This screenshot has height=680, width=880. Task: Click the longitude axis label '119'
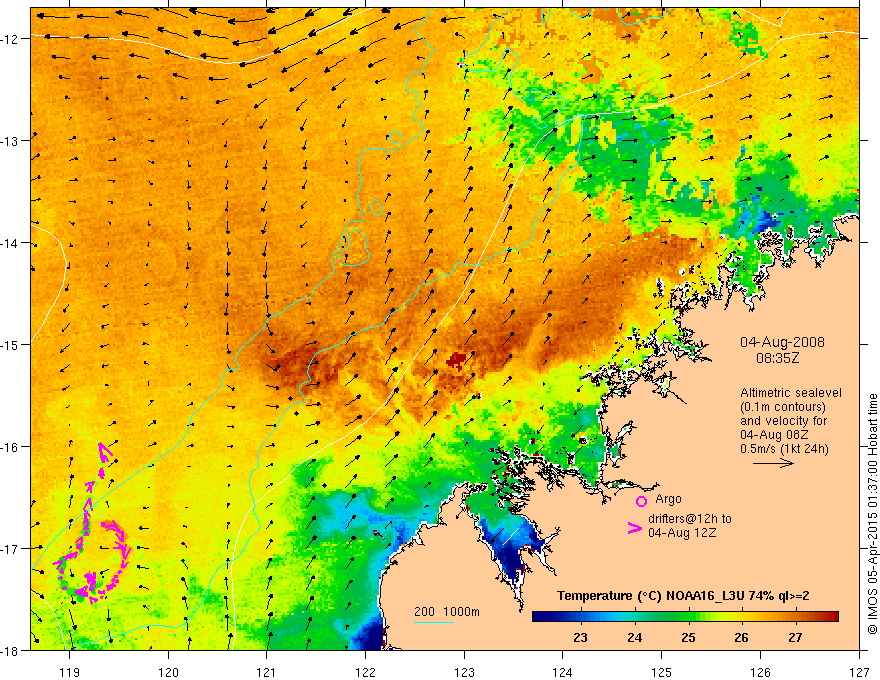pos(70,672)
